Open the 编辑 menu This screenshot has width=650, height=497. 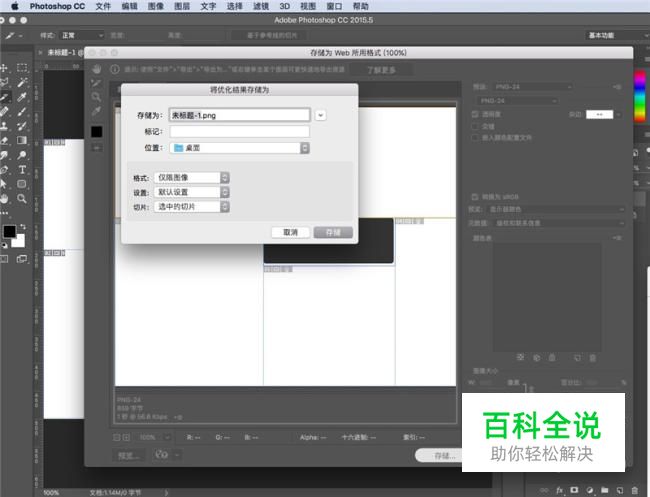[129, 6]
